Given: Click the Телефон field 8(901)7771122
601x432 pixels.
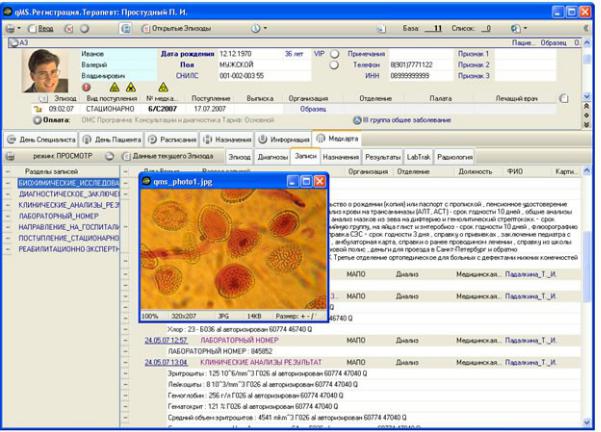Looking at the screenshot, I should pyautogui.click(x=420, y=65).
